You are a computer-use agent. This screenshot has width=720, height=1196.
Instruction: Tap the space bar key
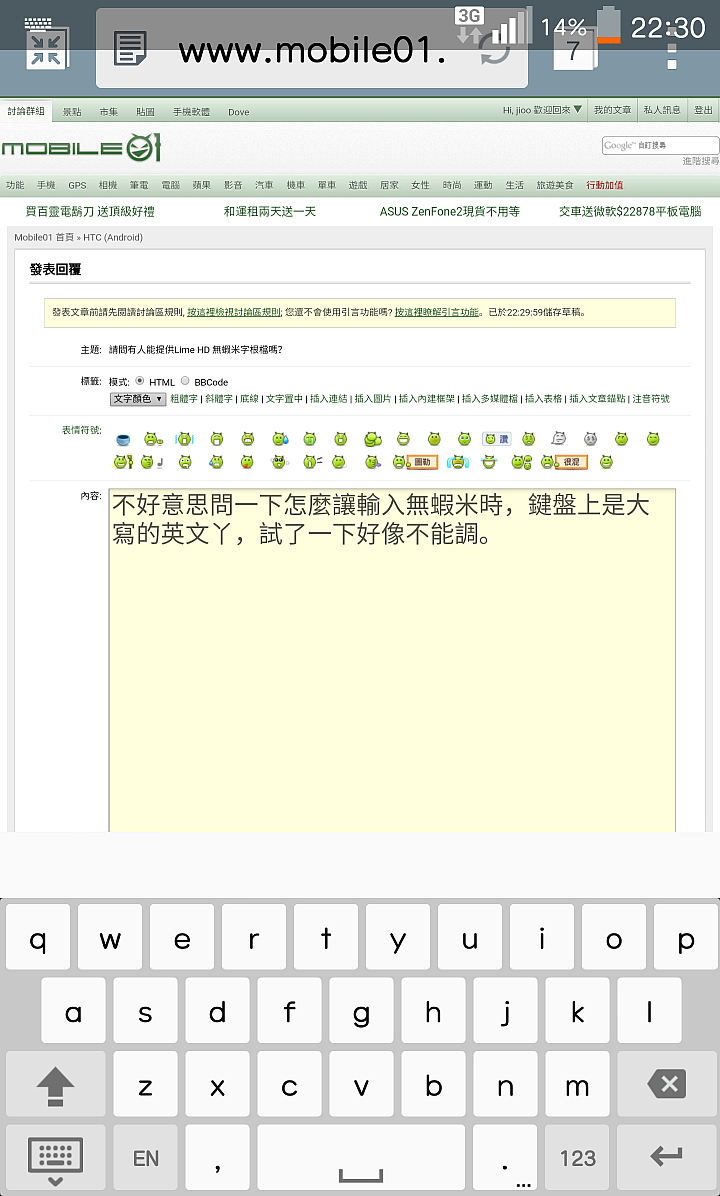pyautogui.click(x=361, y=1157)
